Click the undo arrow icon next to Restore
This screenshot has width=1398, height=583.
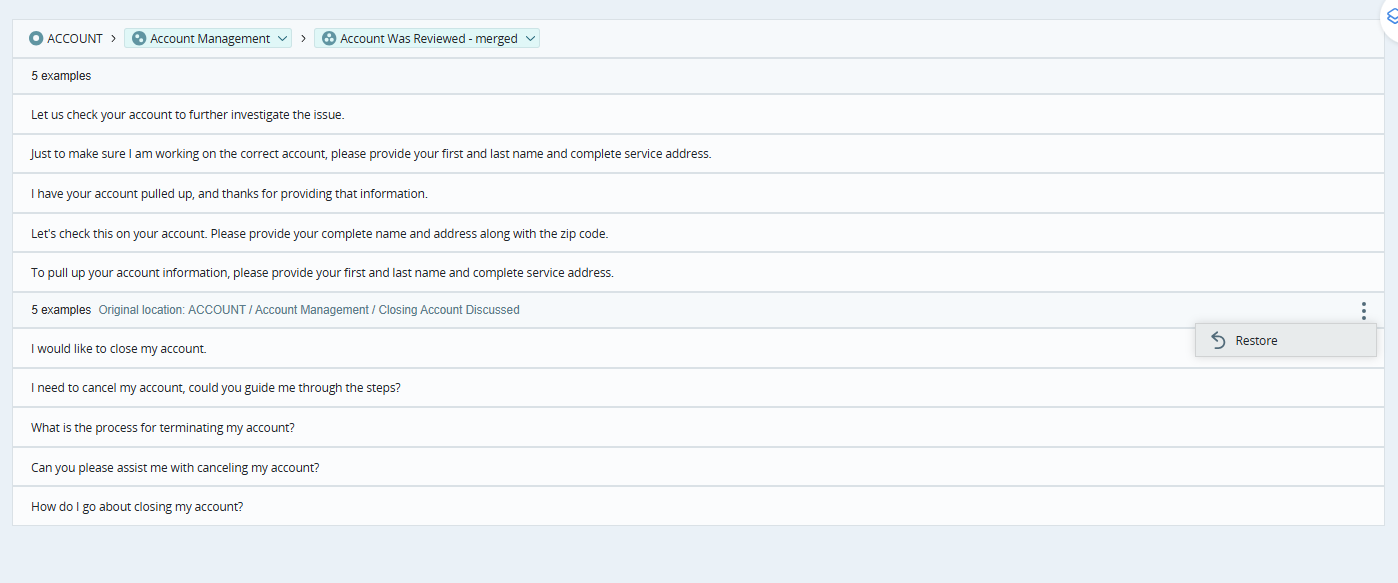pos(1218,340)
